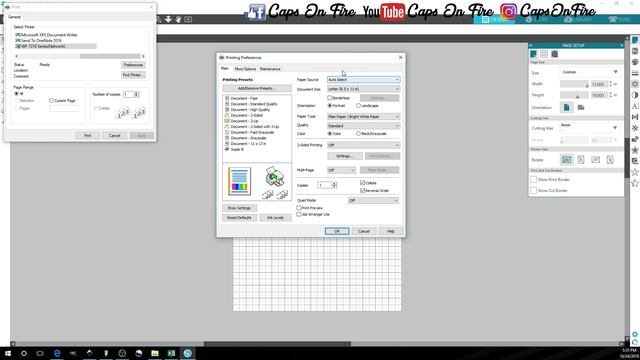Open the Quiet Mode dropdown
Image resolution: width=640 pixels, height=360 pixels.
pyautogui.click(x=373, y=200)
